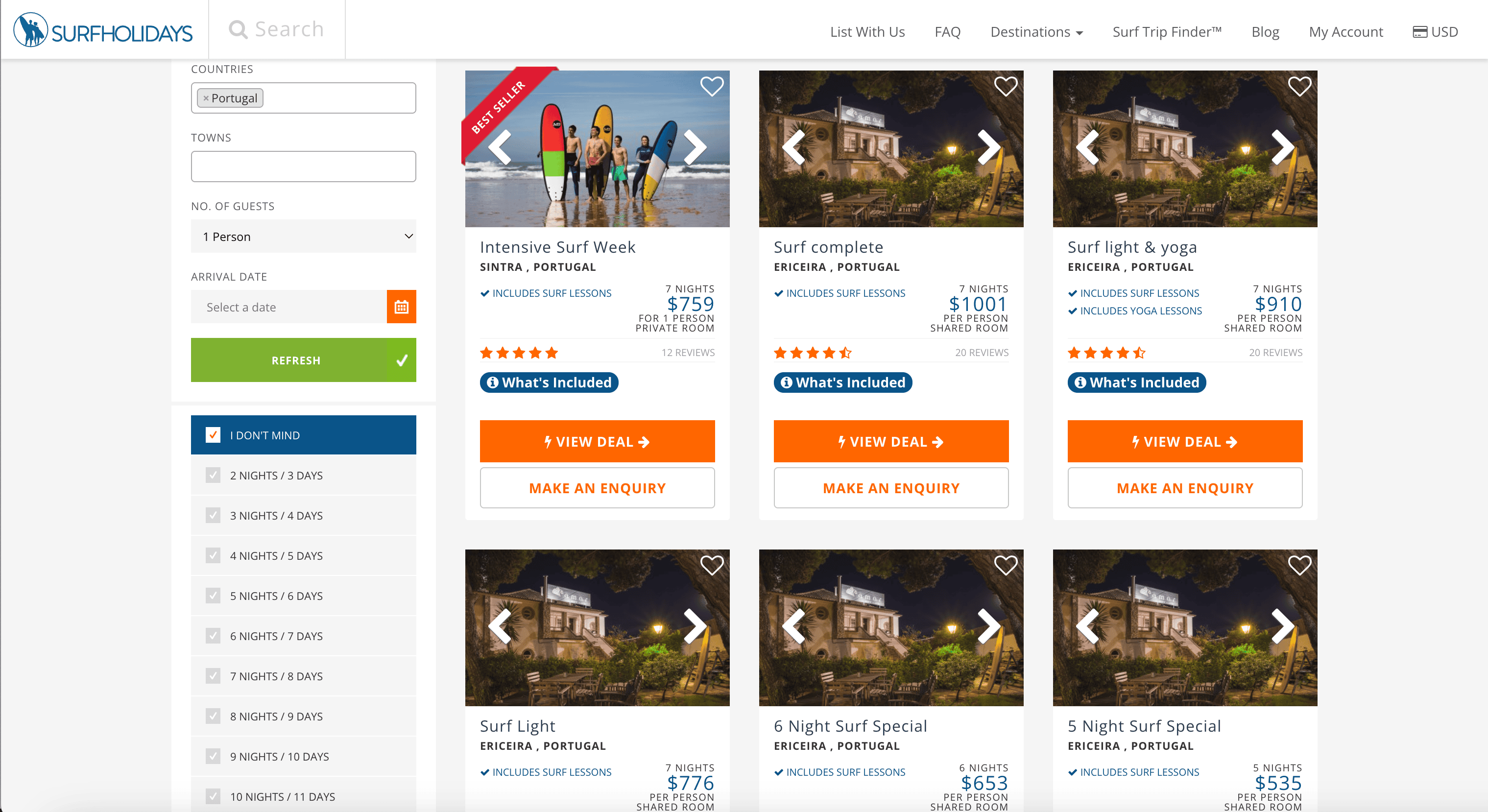
Task: Check the 2 NIGHTS / 3 DAYS option
Action: 213,476
